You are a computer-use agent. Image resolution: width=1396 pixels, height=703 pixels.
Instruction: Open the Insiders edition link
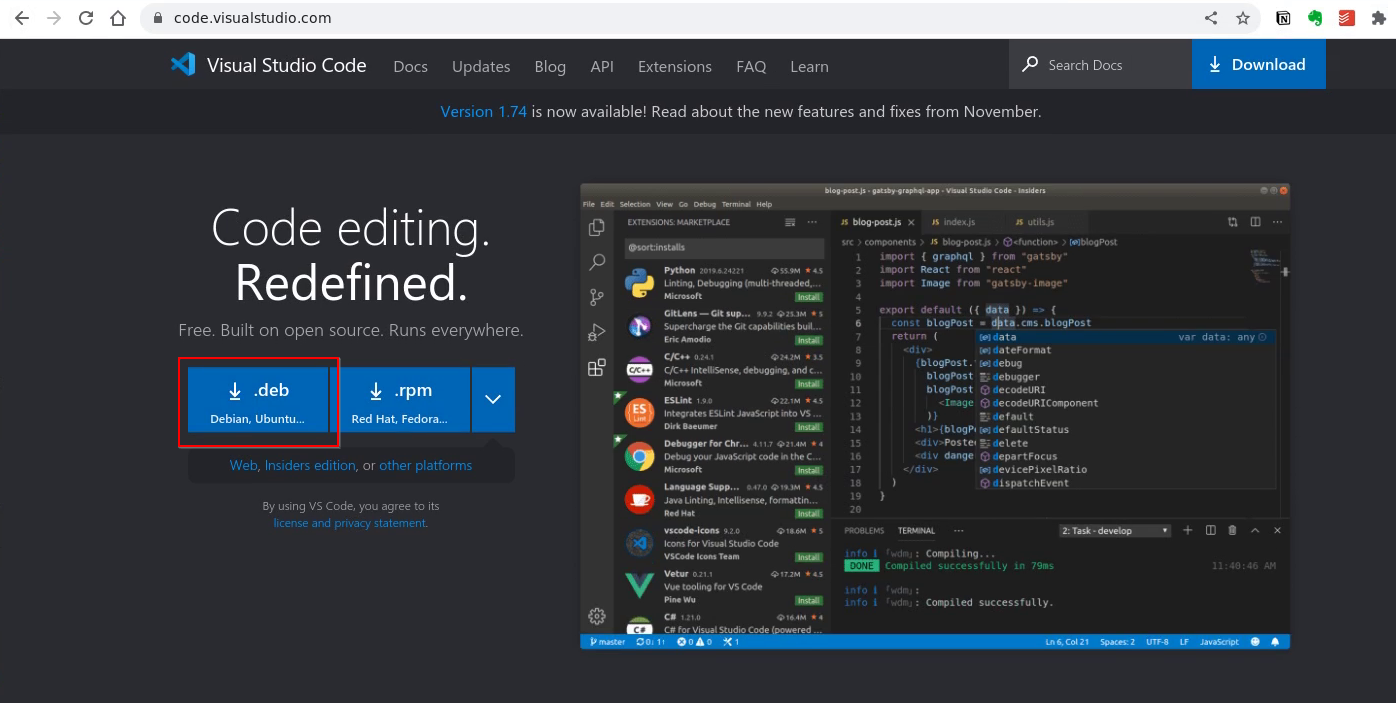pyautogui.click(x=310, y=465)
